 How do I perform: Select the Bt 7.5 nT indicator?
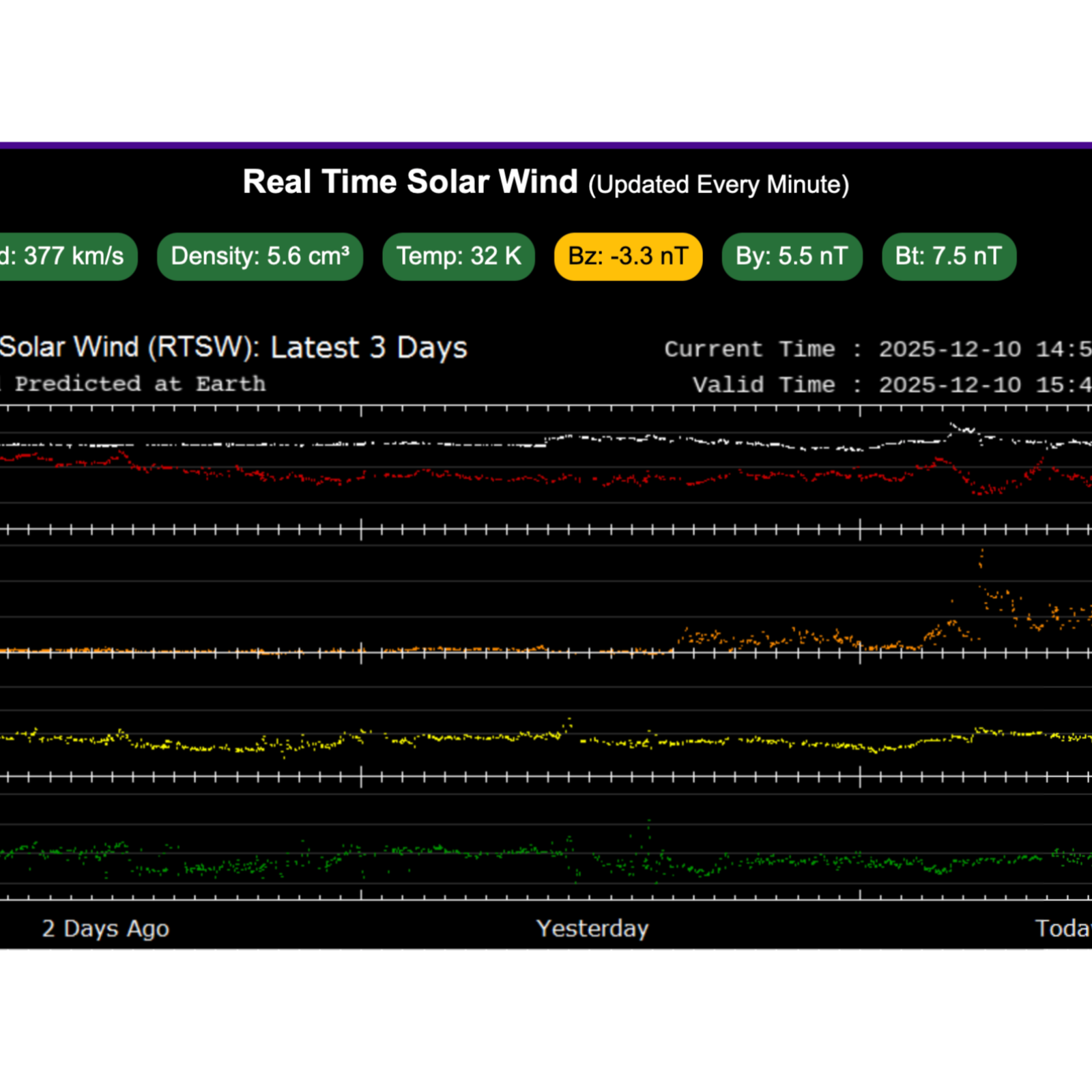pyautogui.click(x=947, y=257)
